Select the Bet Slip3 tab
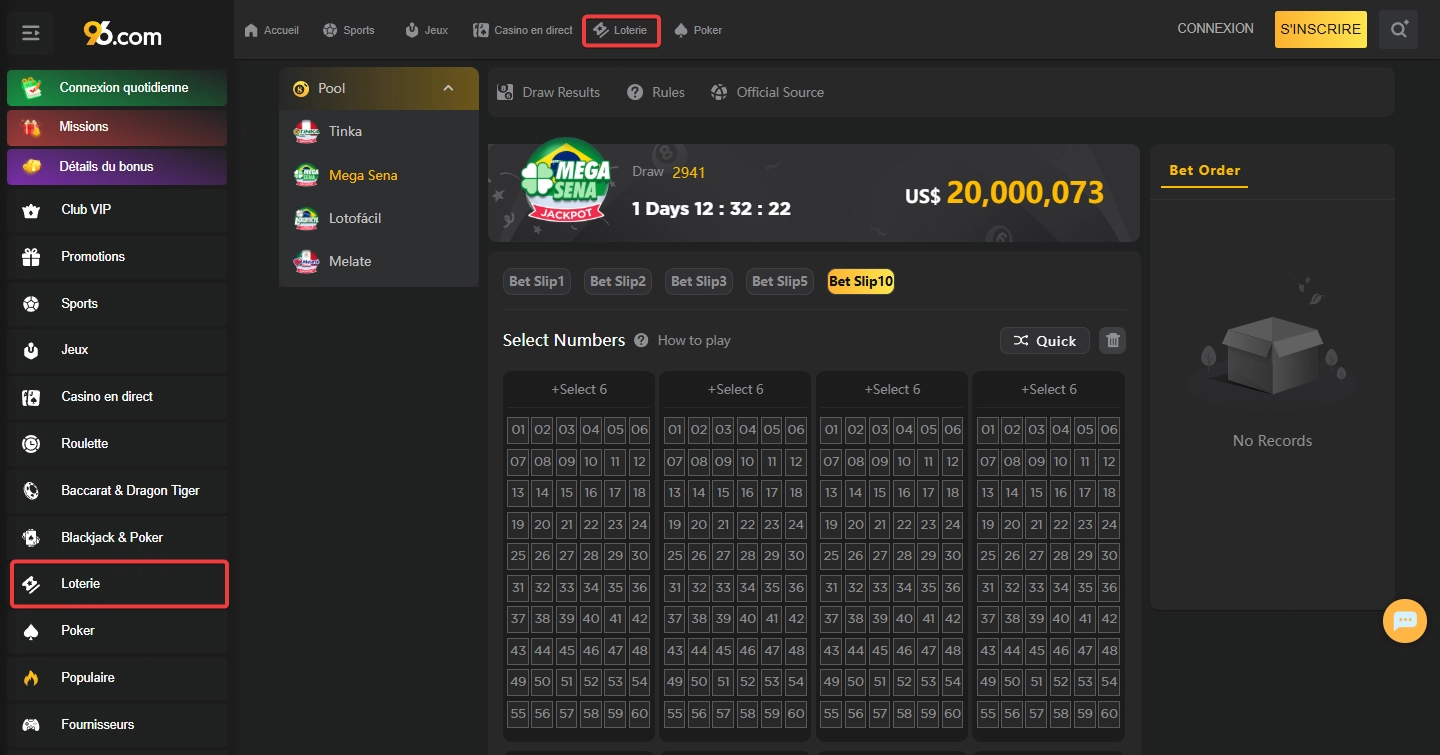Screen dimensions: 1440x755 point(699,282)
